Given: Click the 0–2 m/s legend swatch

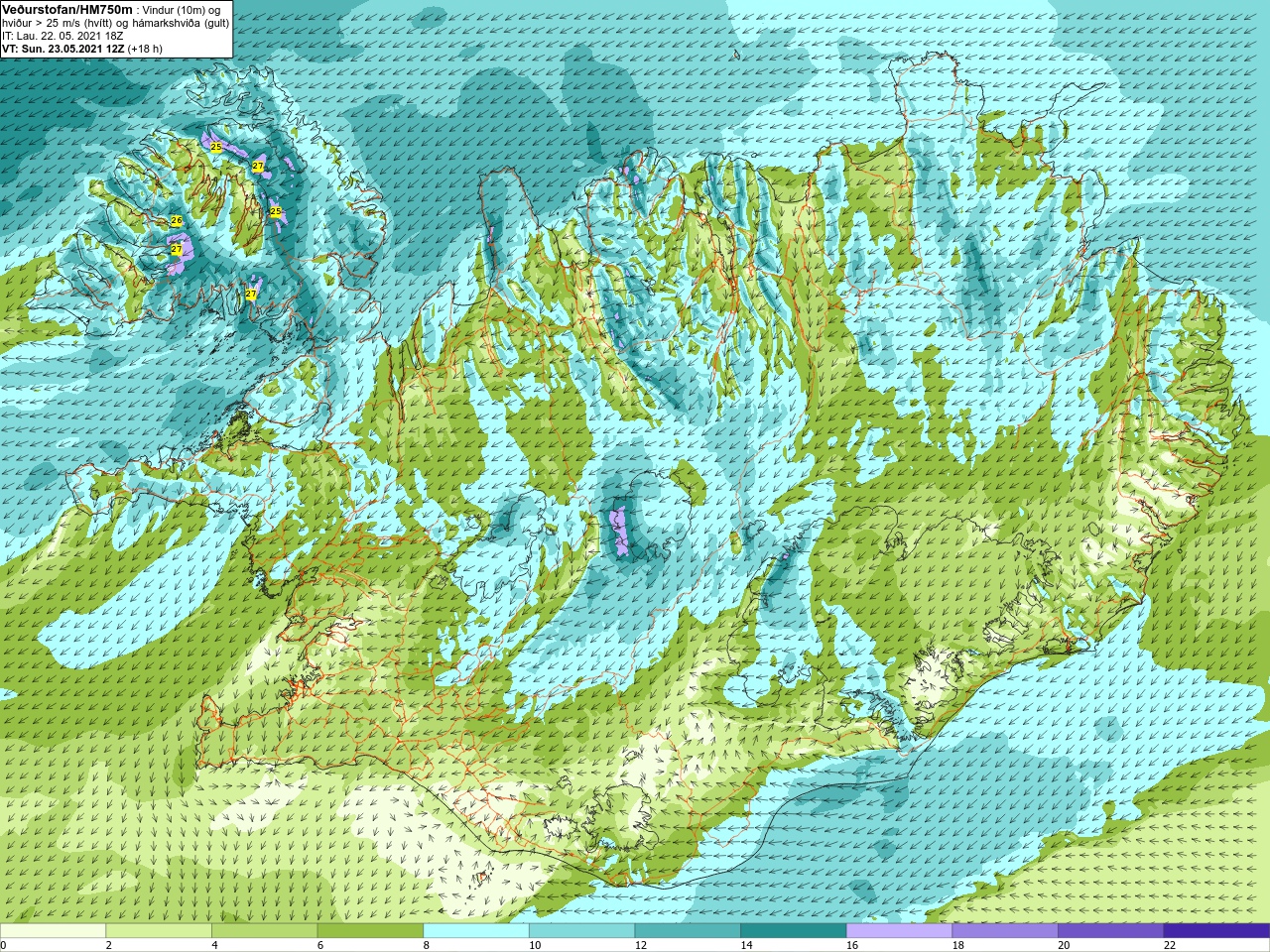Looking at the screenshot, I should tap(53, 931).
